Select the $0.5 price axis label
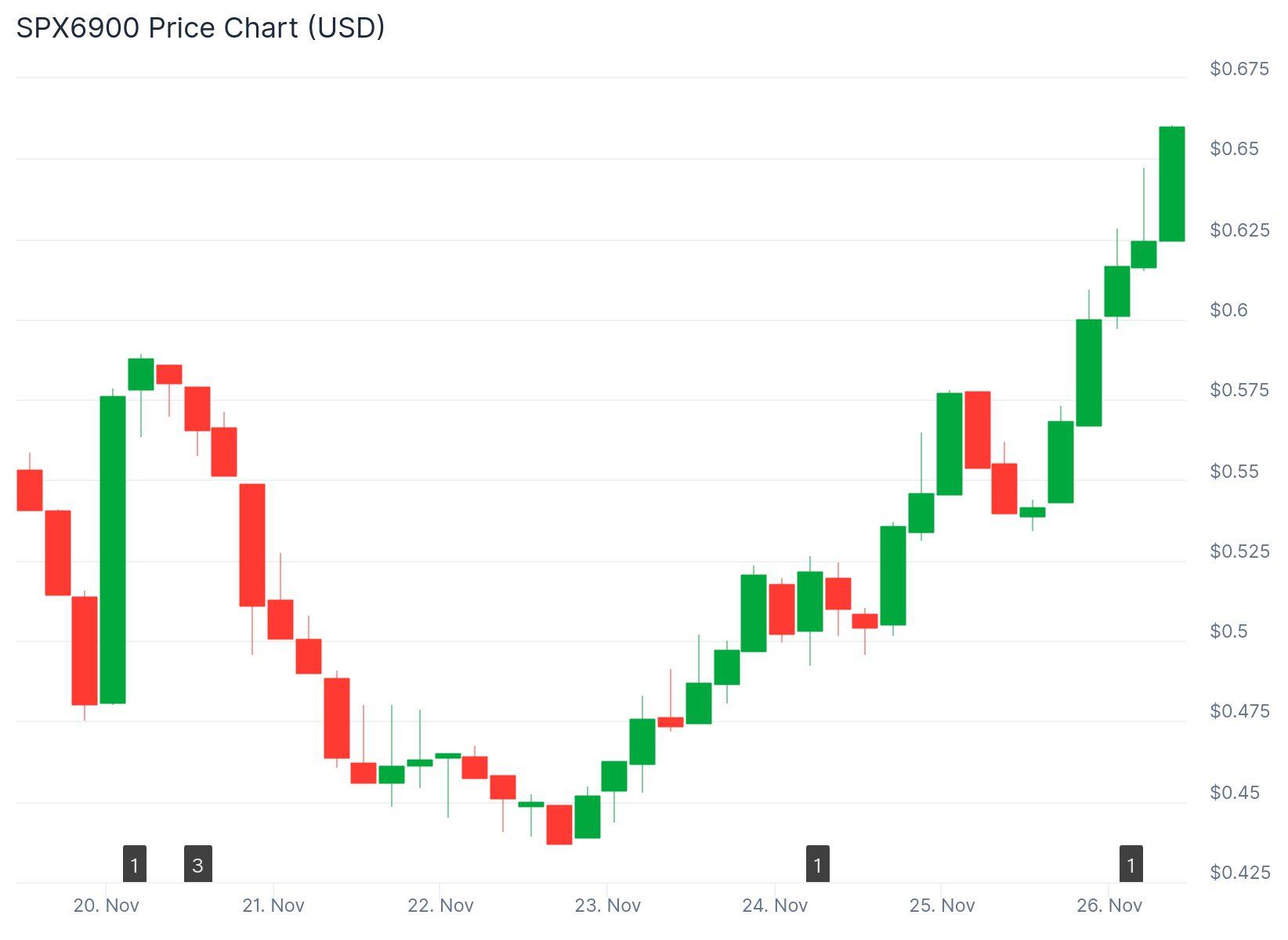 [1228, 631]
